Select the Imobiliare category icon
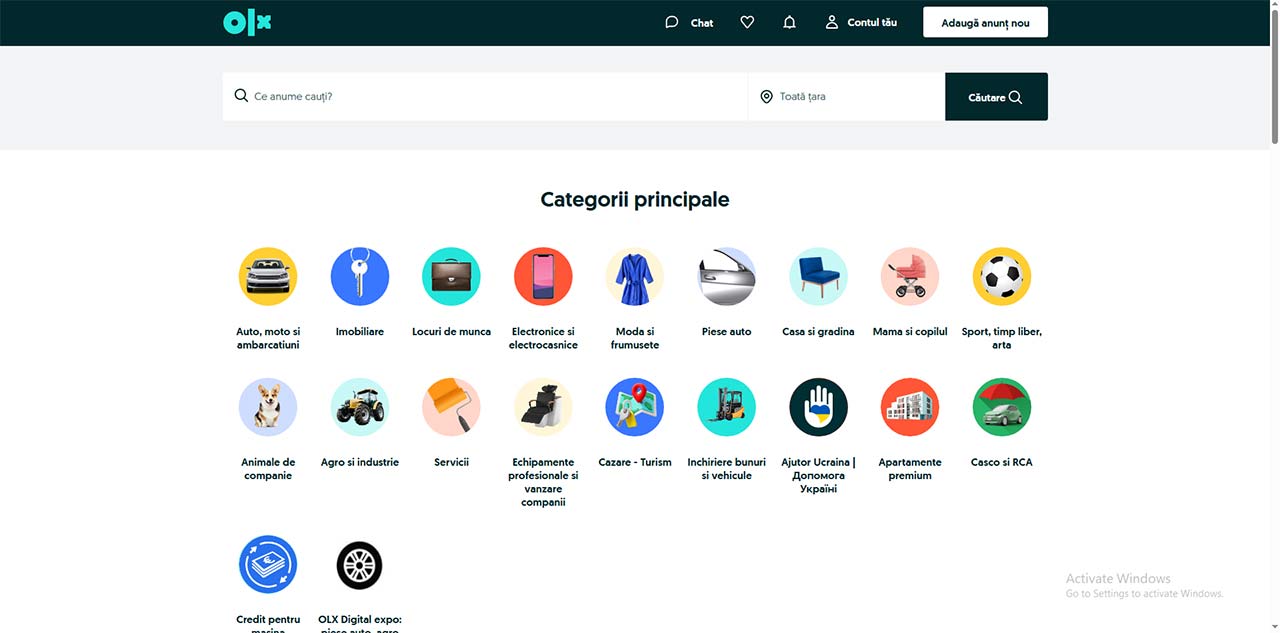 [359, 277]
